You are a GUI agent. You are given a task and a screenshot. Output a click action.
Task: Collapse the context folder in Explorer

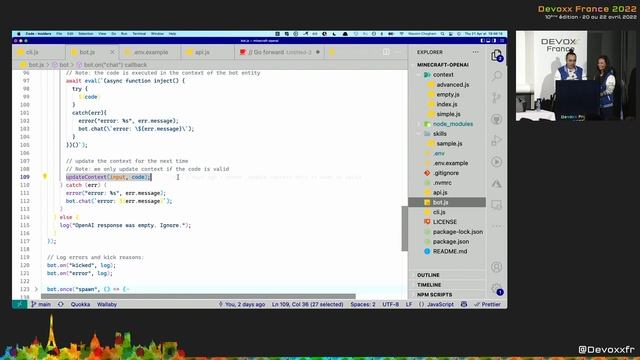point(443,75)
